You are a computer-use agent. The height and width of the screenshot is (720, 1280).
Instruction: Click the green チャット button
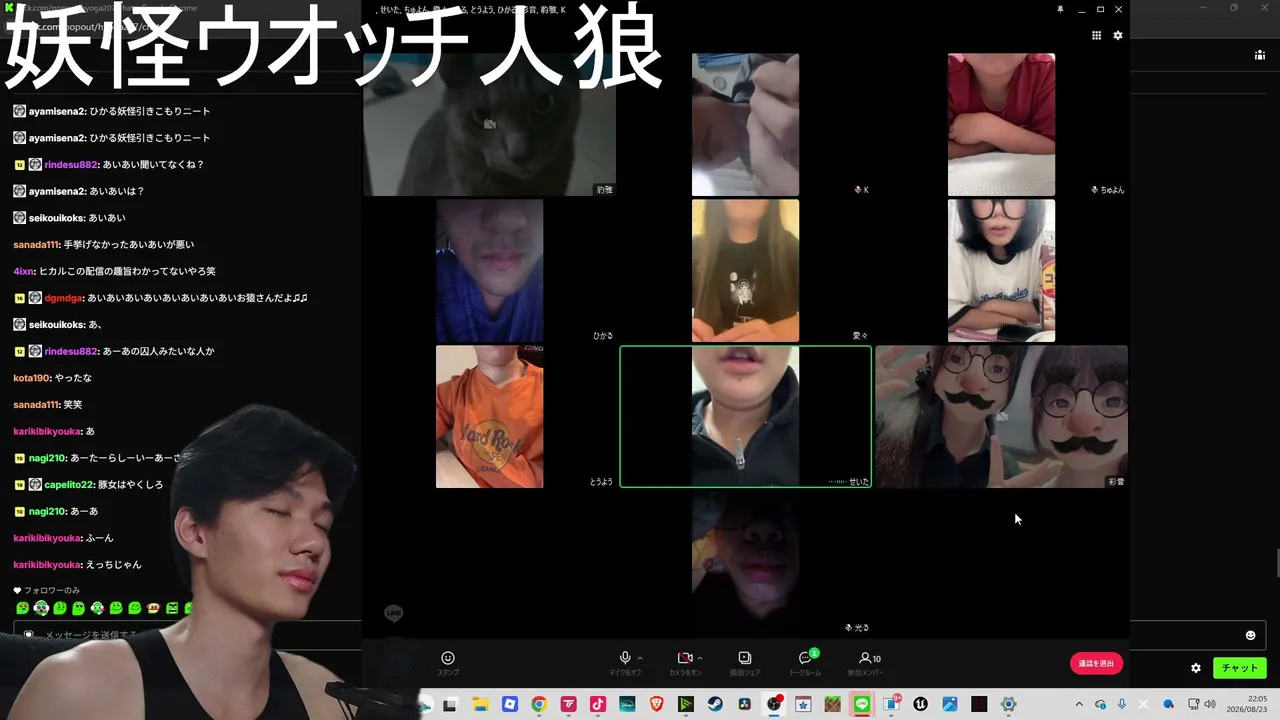point(1240,668)
